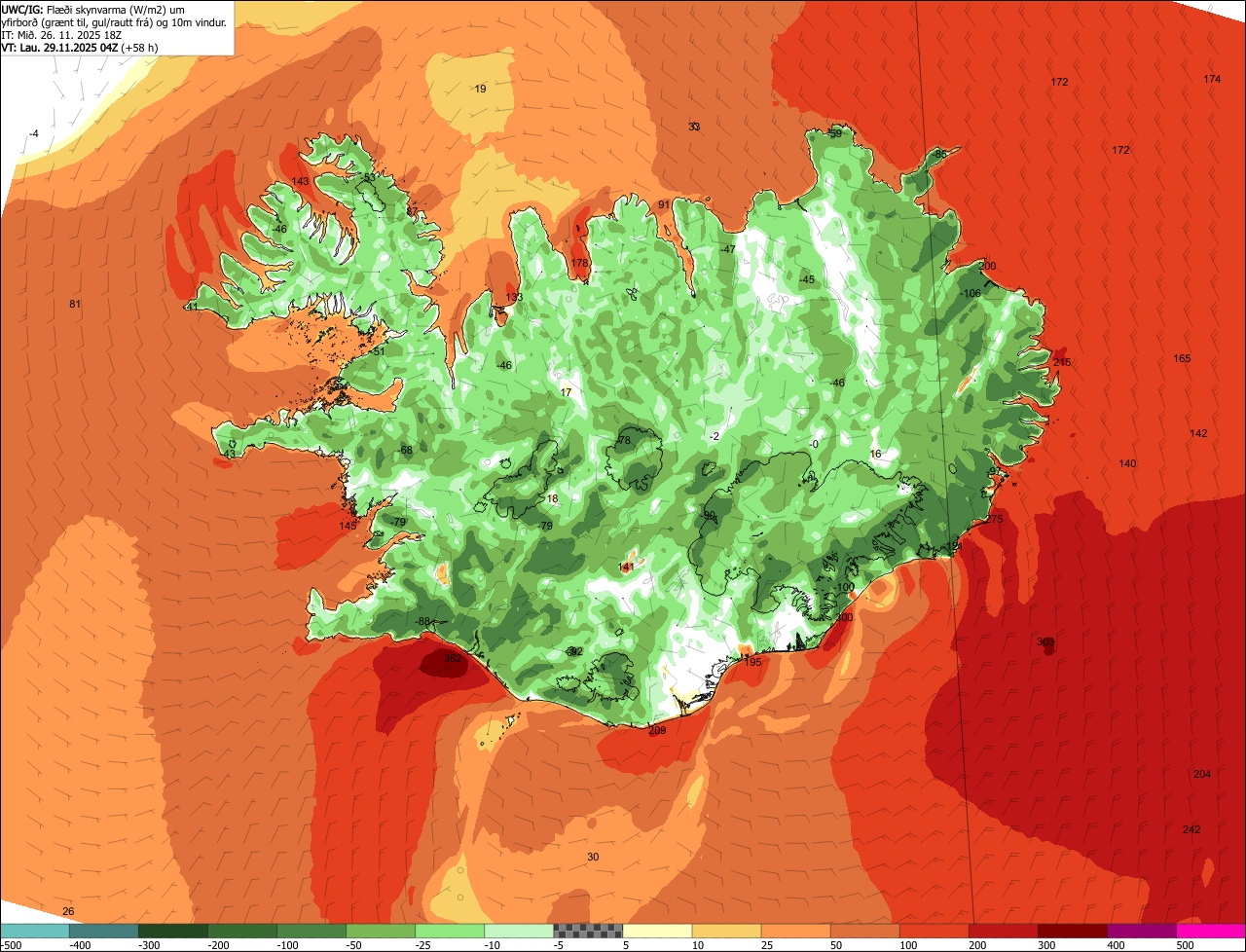Click the '142' value in the eastern sea
This screenshot has width=1246, height=952.
tap(1198, 433)
